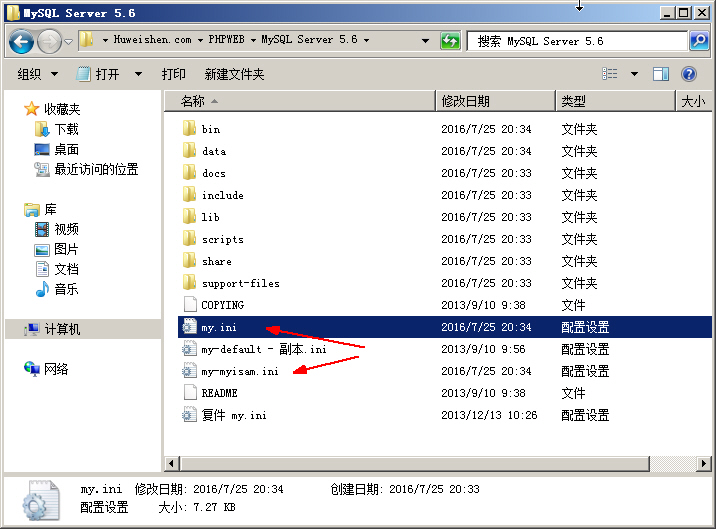Sort by 修改日期 column header
This screenshot has height=529, width=716.
coord(466,101)
